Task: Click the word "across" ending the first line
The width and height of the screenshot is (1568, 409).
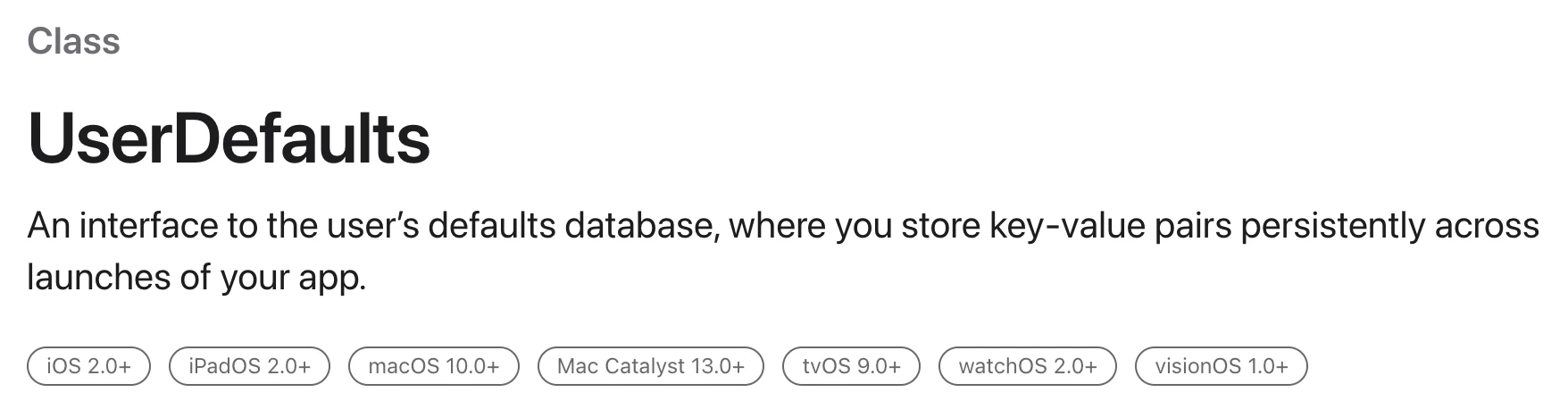Action: point(1487,227)
